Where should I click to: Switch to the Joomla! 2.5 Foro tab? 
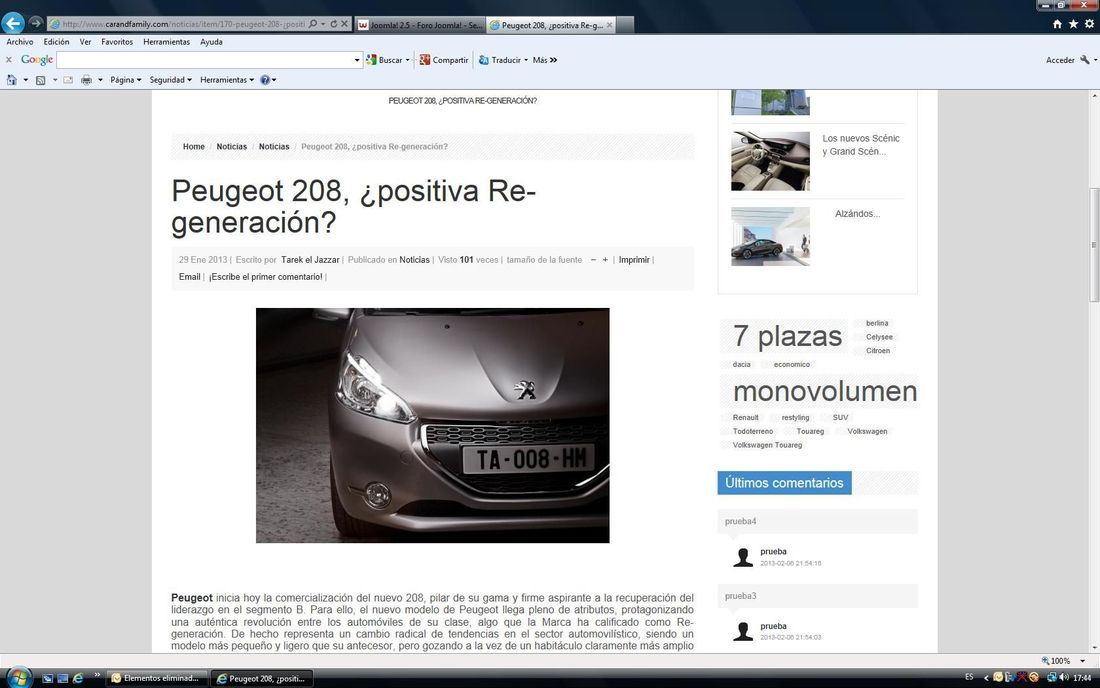pyautogui.click(x=420, y=25)
